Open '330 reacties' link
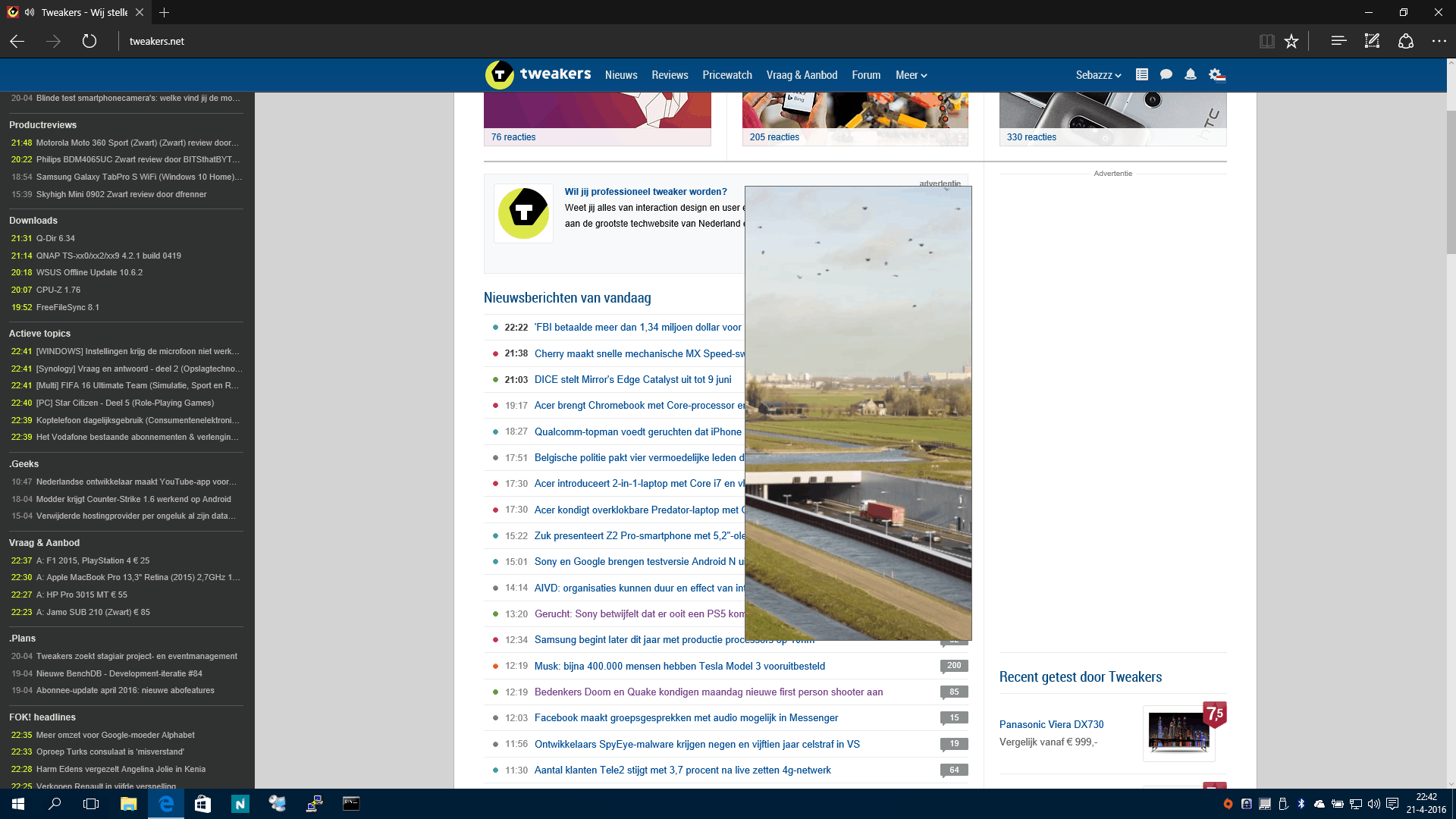 point(1031,137)
